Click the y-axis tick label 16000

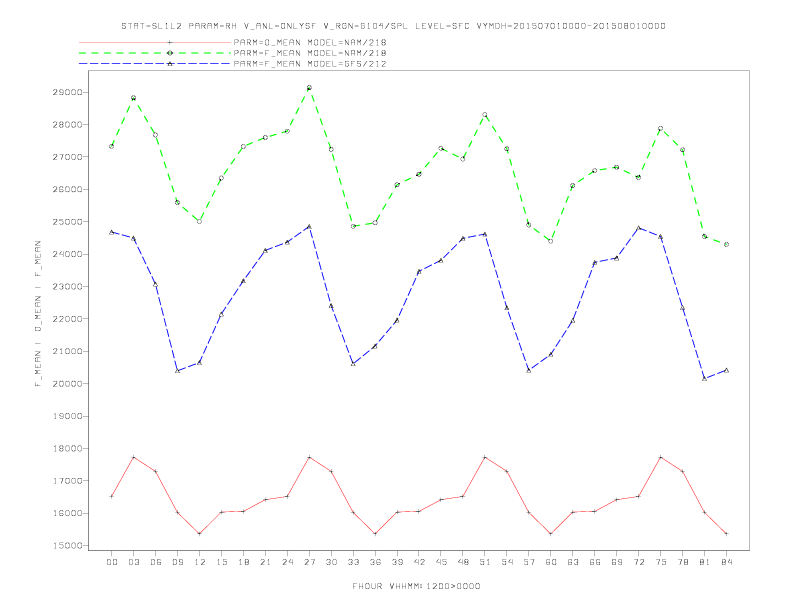tap(68, 514)
